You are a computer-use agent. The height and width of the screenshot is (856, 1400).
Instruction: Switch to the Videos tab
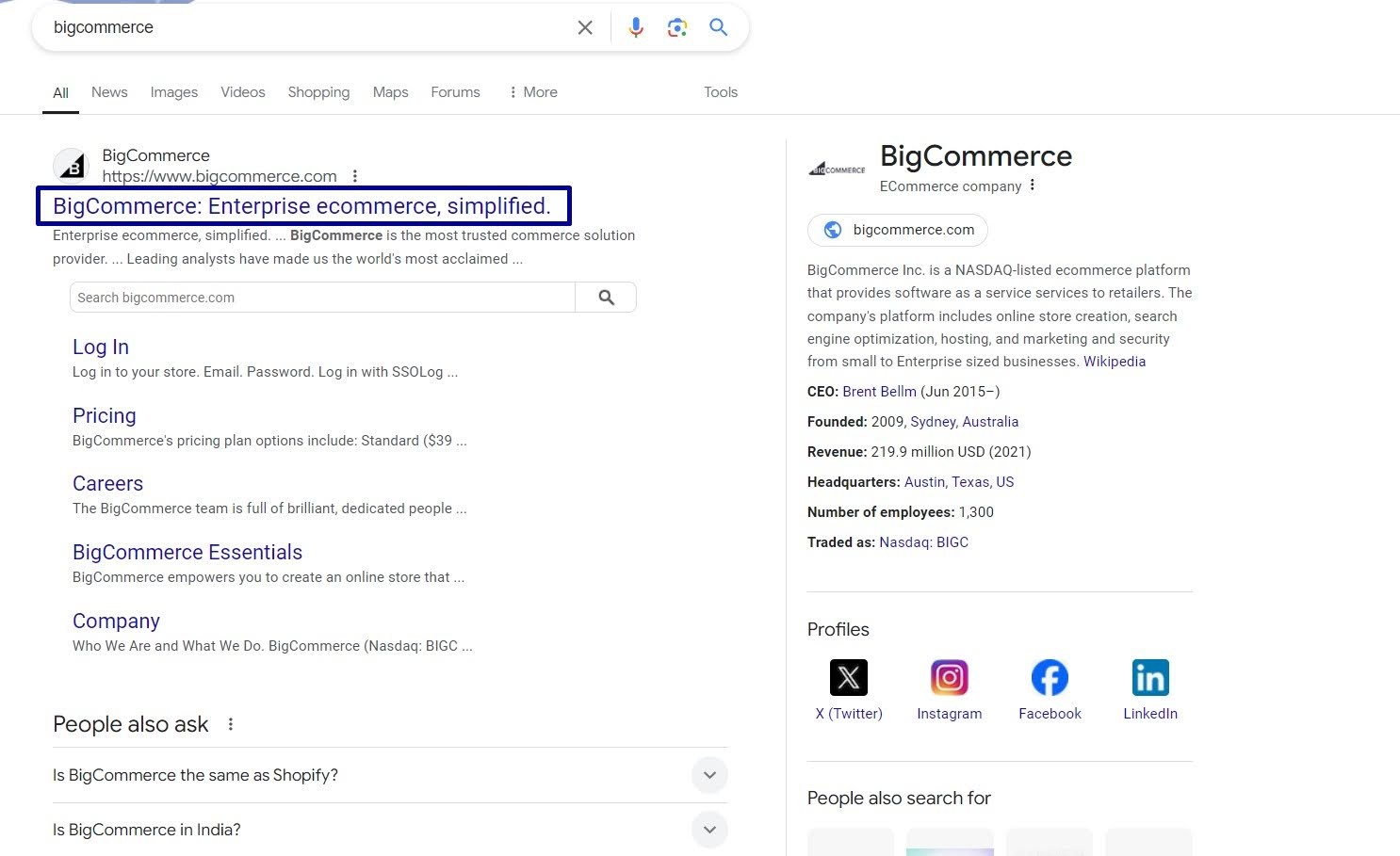(x=243, y=92)
